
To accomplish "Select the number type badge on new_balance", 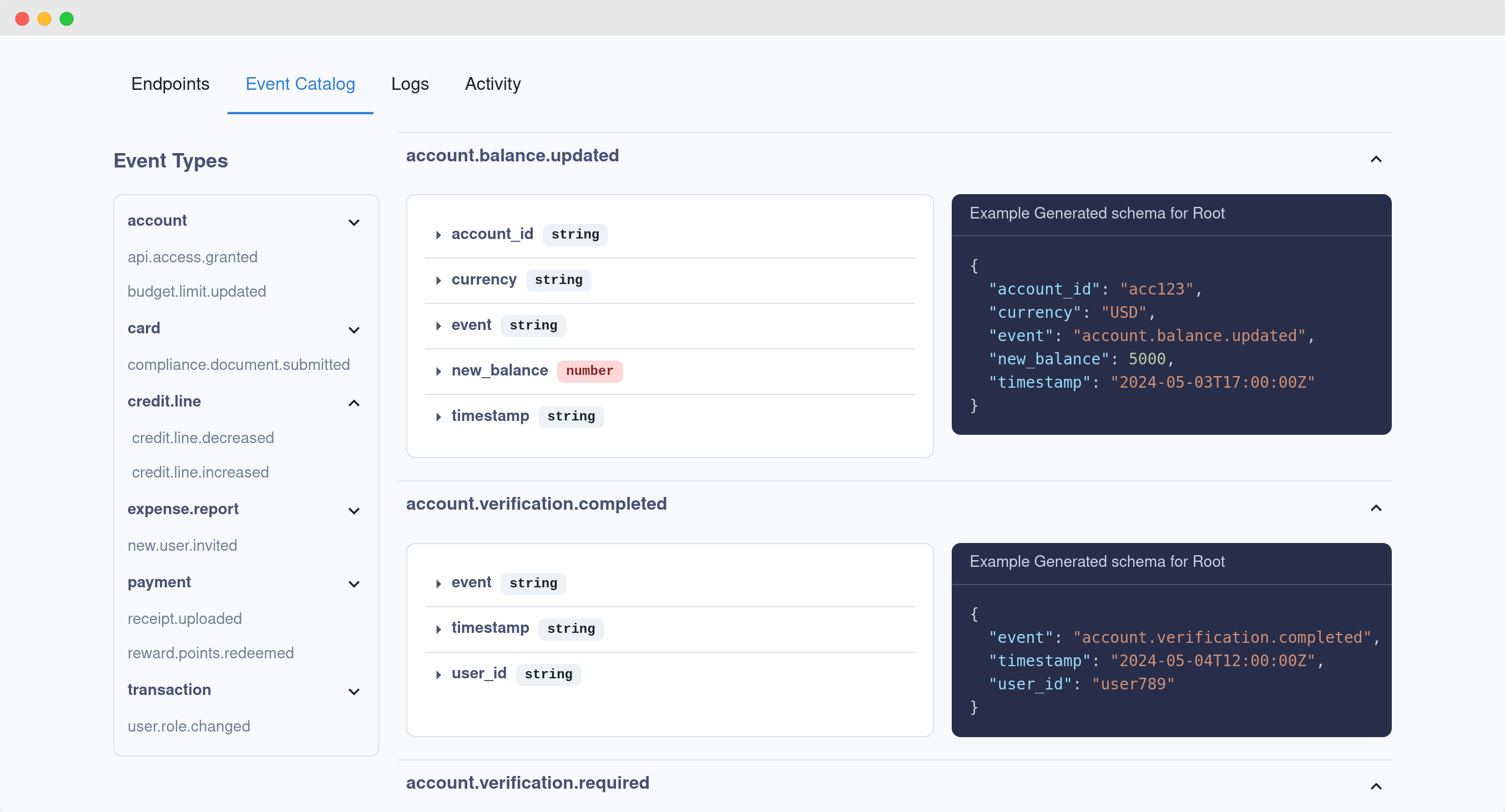I will click(x=589, y=370).
